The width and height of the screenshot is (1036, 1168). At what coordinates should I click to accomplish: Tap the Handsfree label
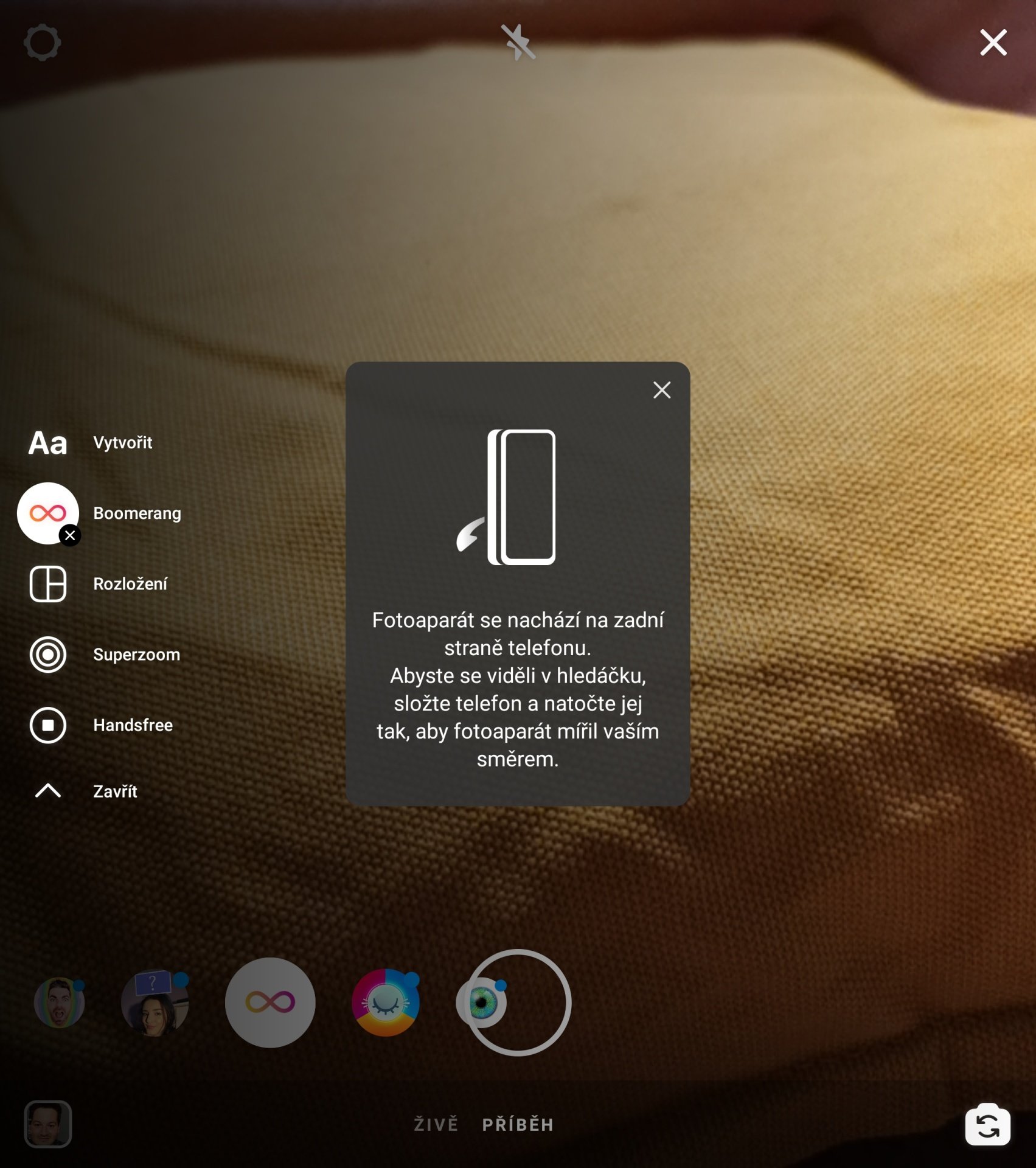pos(133,725)
